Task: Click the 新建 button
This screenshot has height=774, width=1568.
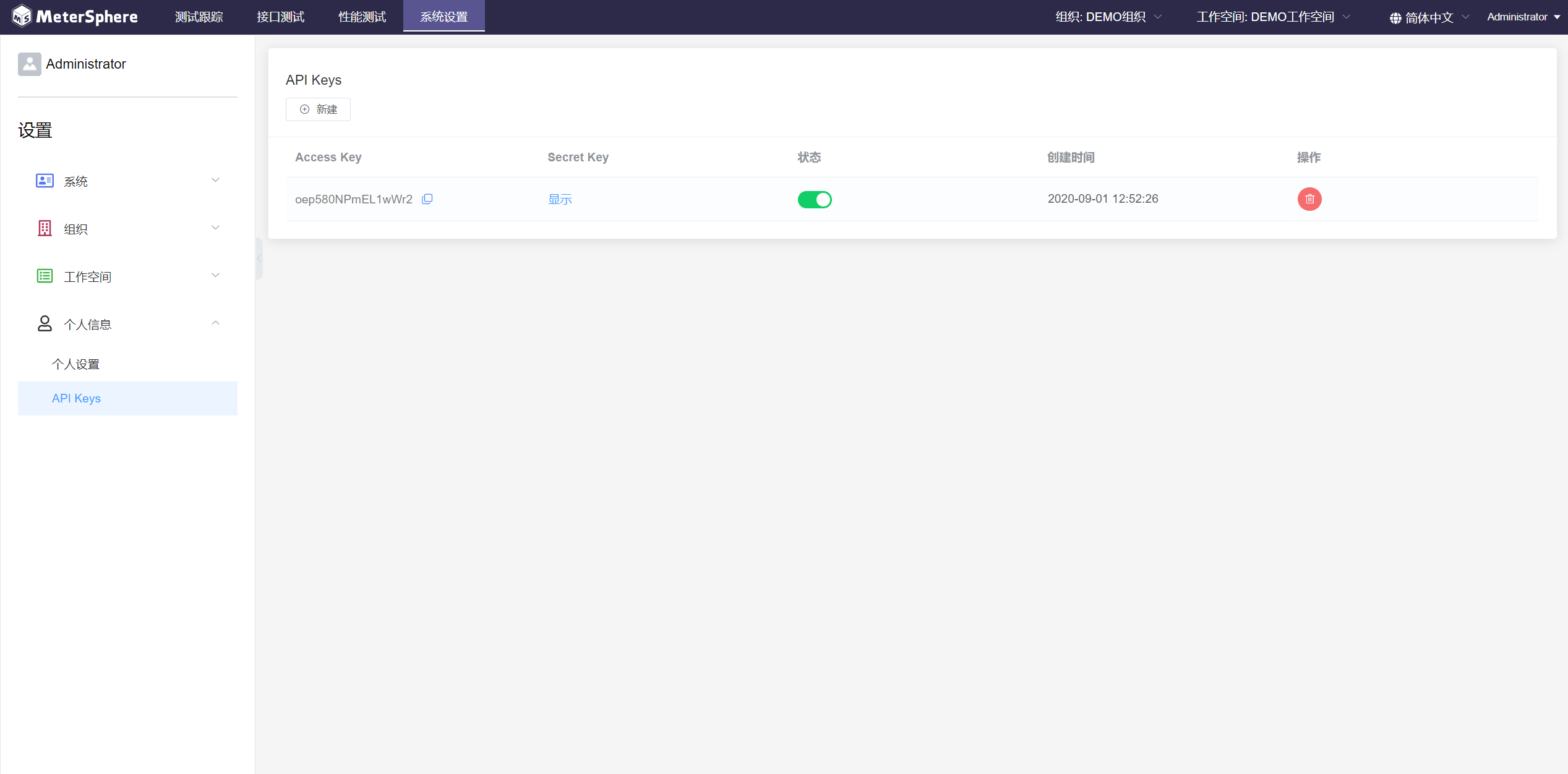Action: click(x=318, y=109)
